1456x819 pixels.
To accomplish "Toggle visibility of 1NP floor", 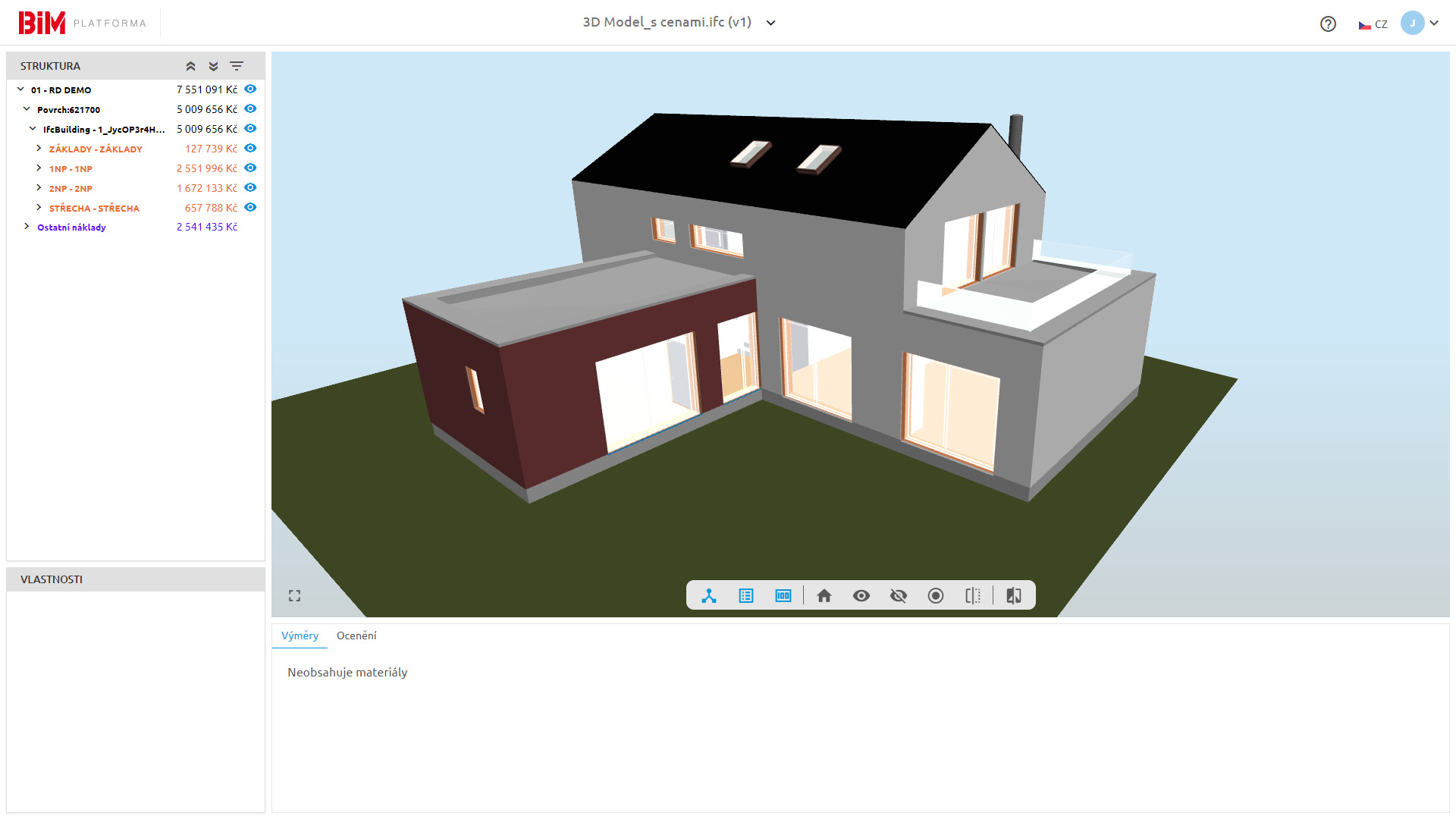I will pyautogui.click(x=251, y=168).
